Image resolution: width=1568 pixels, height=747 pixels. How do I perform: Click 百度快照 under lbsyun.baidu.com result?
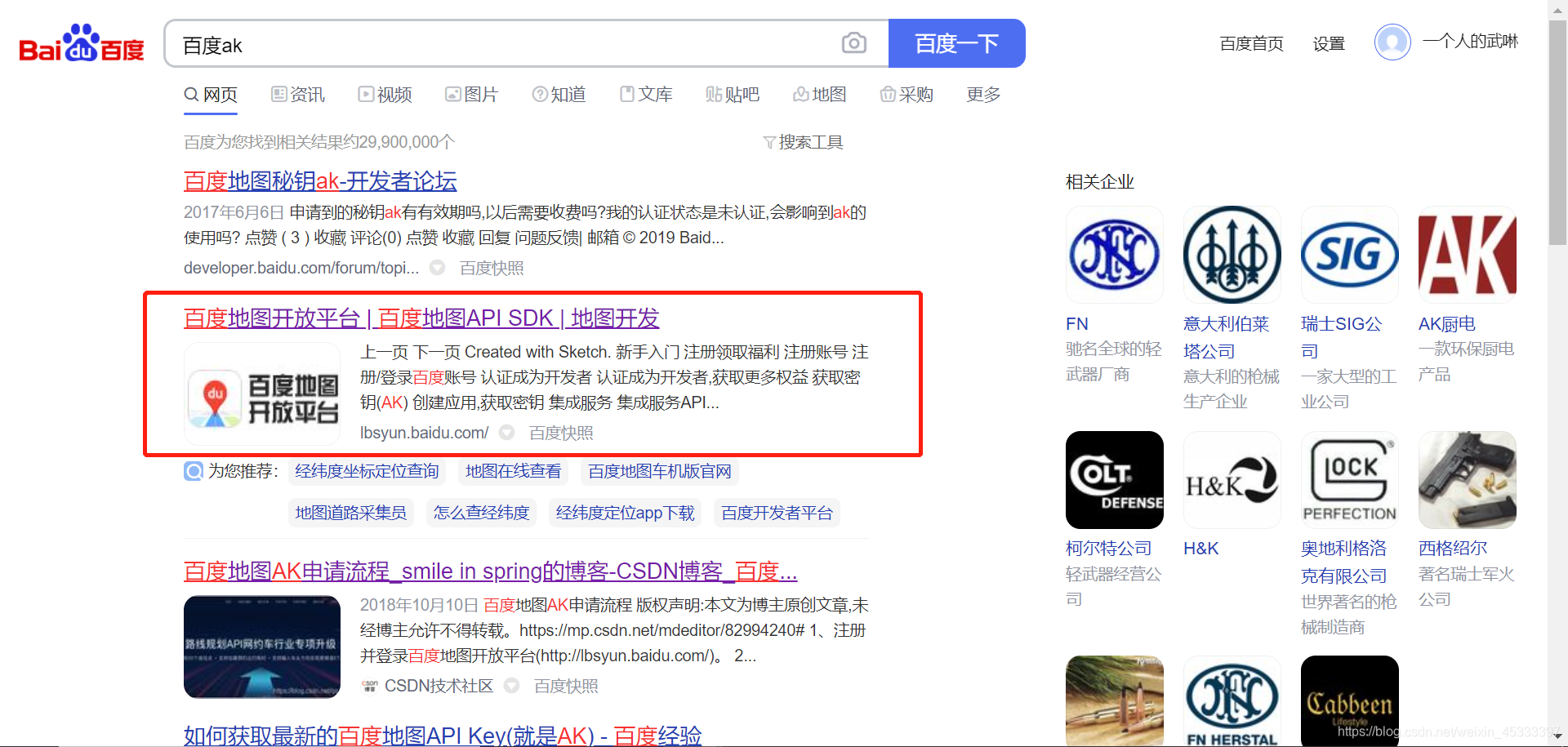pyautogui.click(x=561, y=433)
